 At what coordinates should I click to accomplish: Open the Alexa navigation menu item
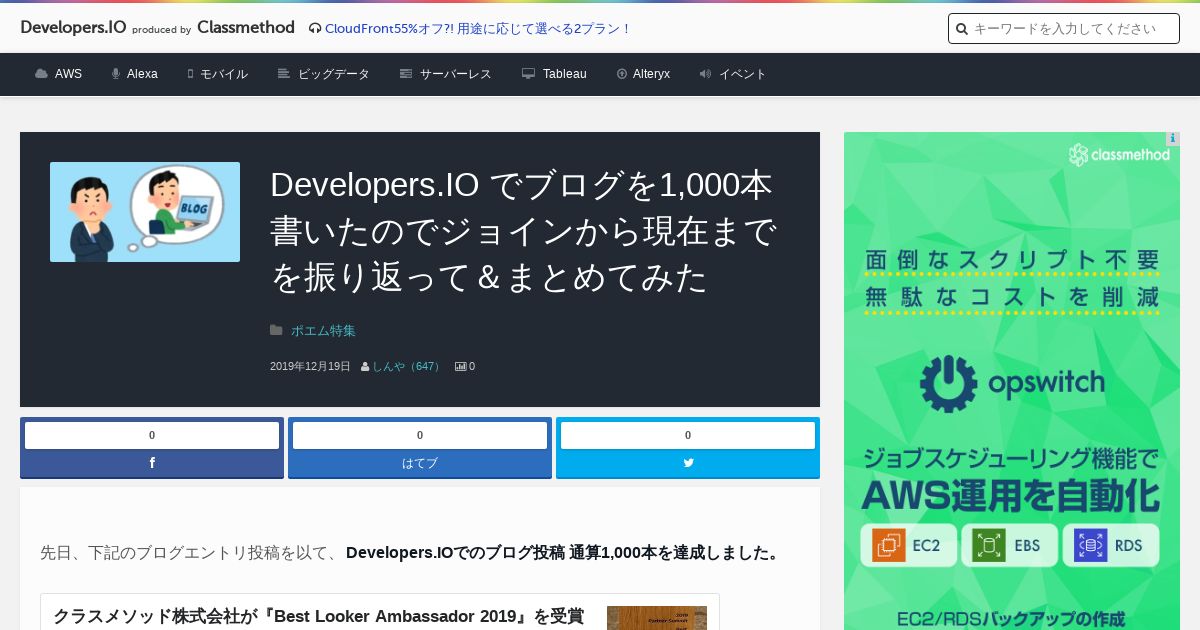coord(142,74)
